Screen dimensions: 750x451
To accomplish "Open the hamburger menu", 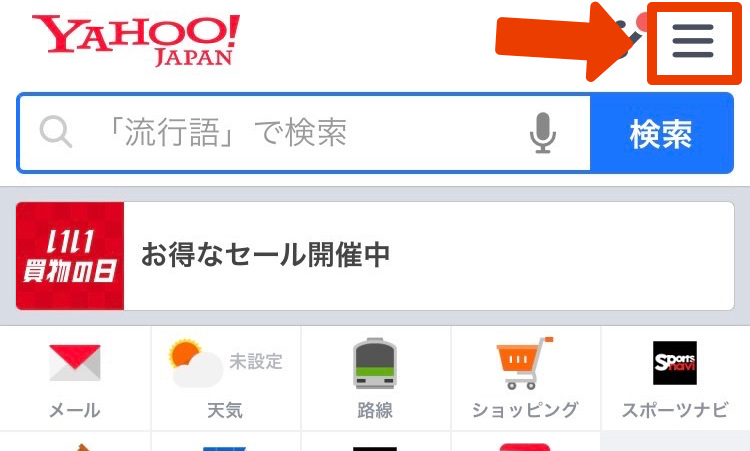I will 693,42.
